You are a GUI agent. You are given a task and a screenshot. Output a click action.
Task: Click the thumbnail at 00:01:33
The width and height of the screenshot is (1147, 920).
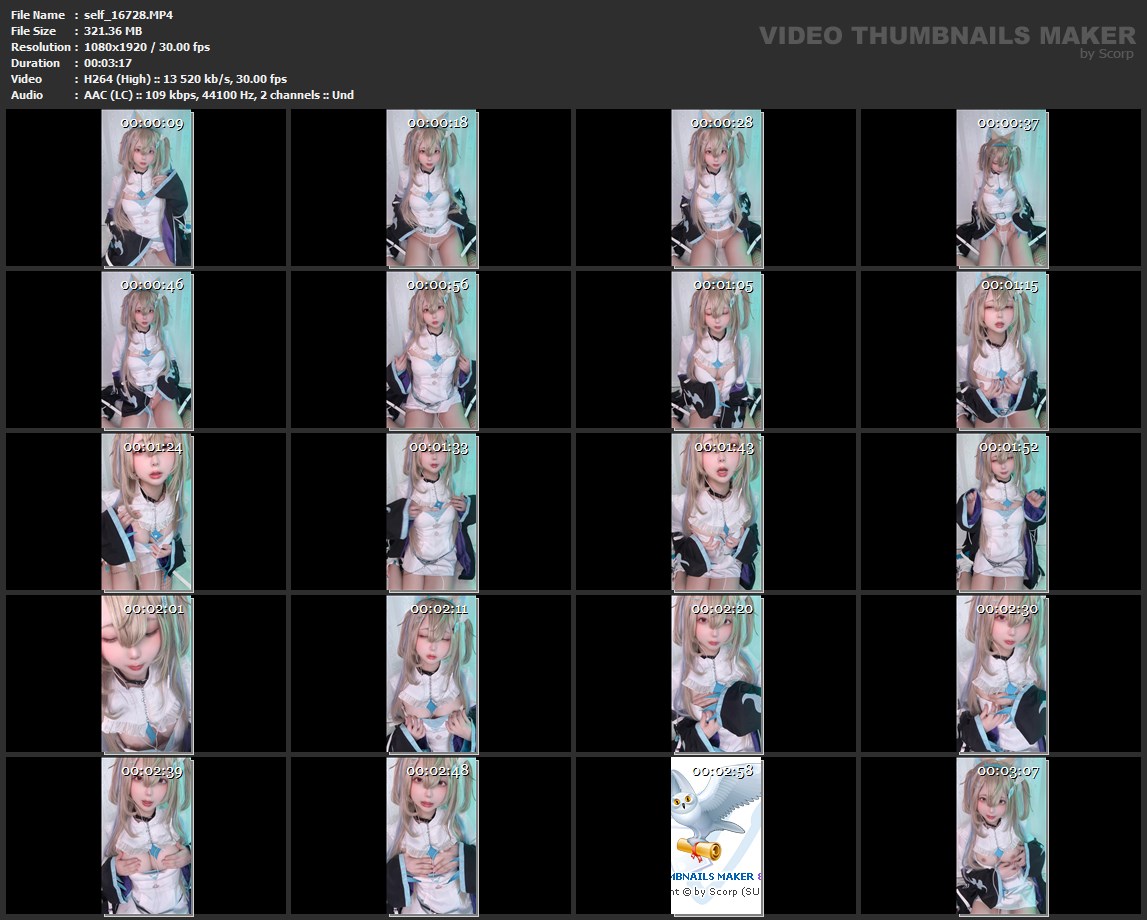point(432,512)
